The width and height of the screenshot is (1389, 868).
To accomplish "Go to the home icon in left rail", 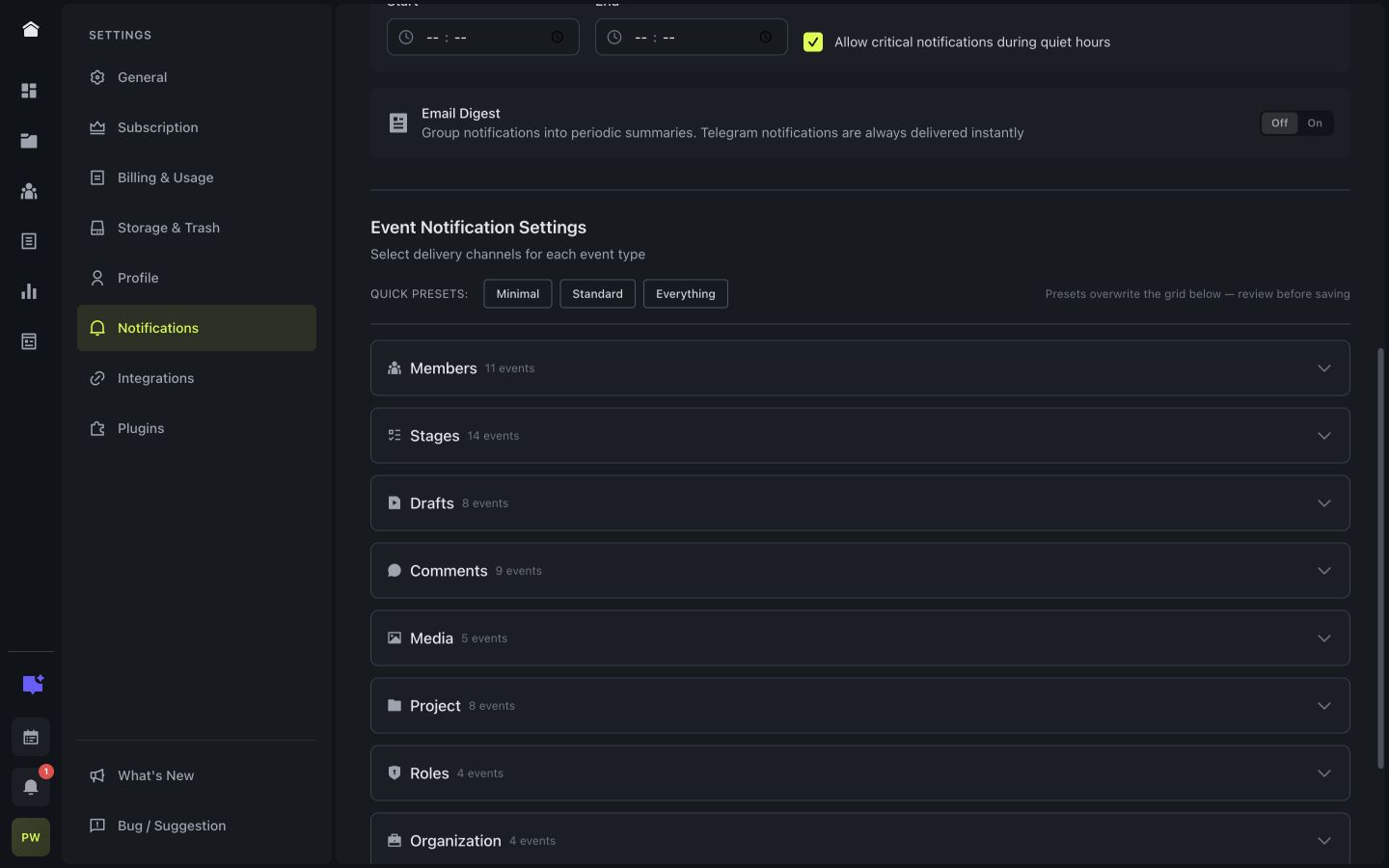I will [x=30, y=29].
